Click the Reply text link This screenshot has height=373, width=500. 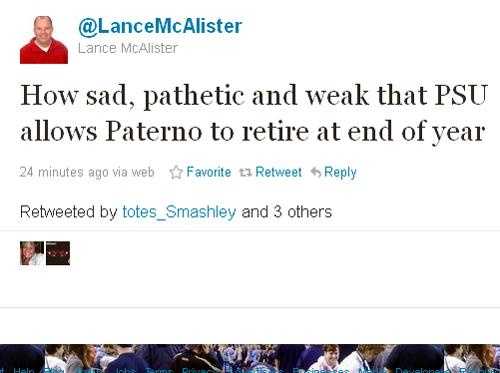click(x=340, y=173)
